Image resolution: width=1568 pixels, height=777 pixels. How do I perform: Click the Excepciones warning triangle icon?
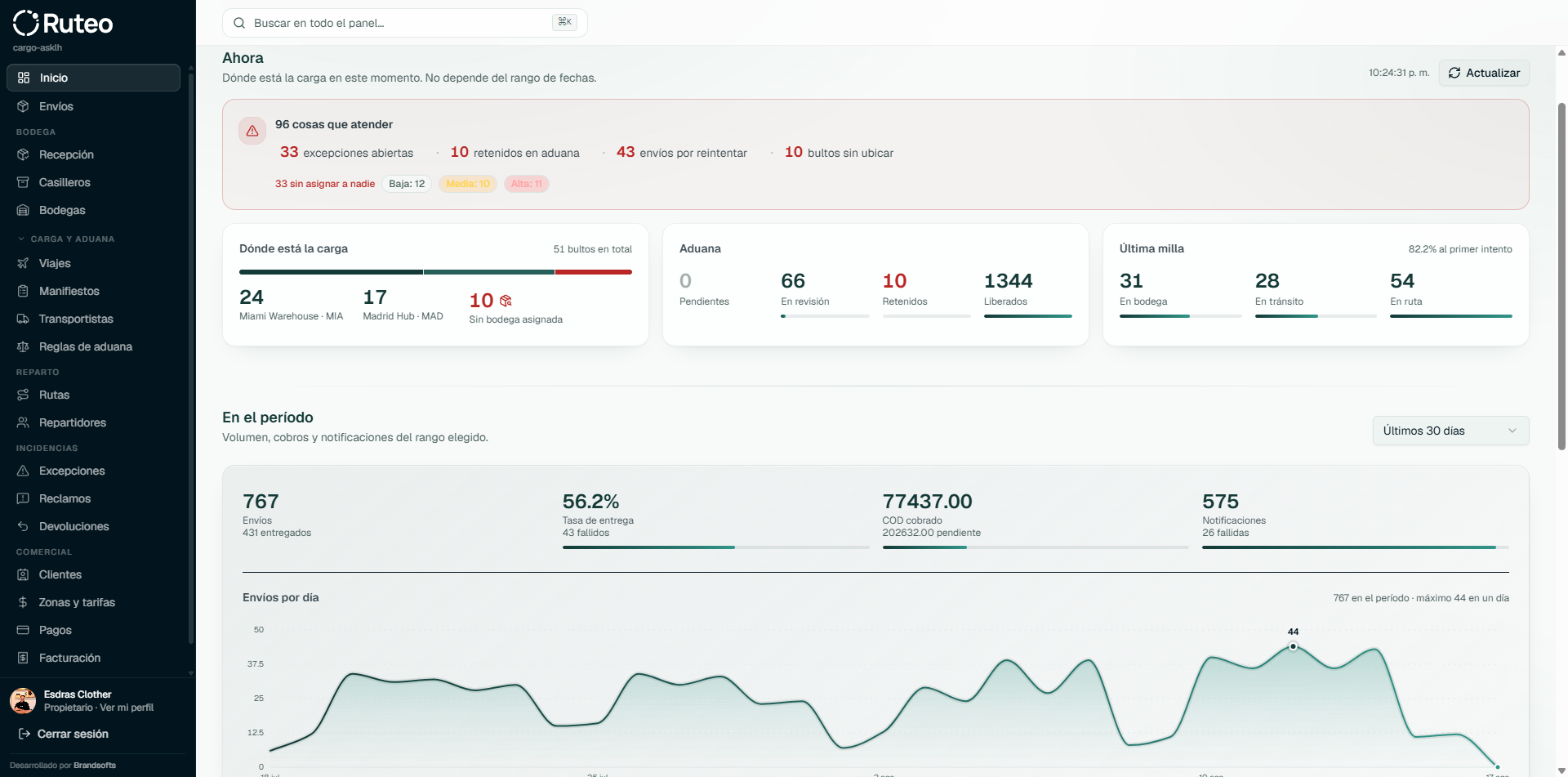[x=23, y=471]
